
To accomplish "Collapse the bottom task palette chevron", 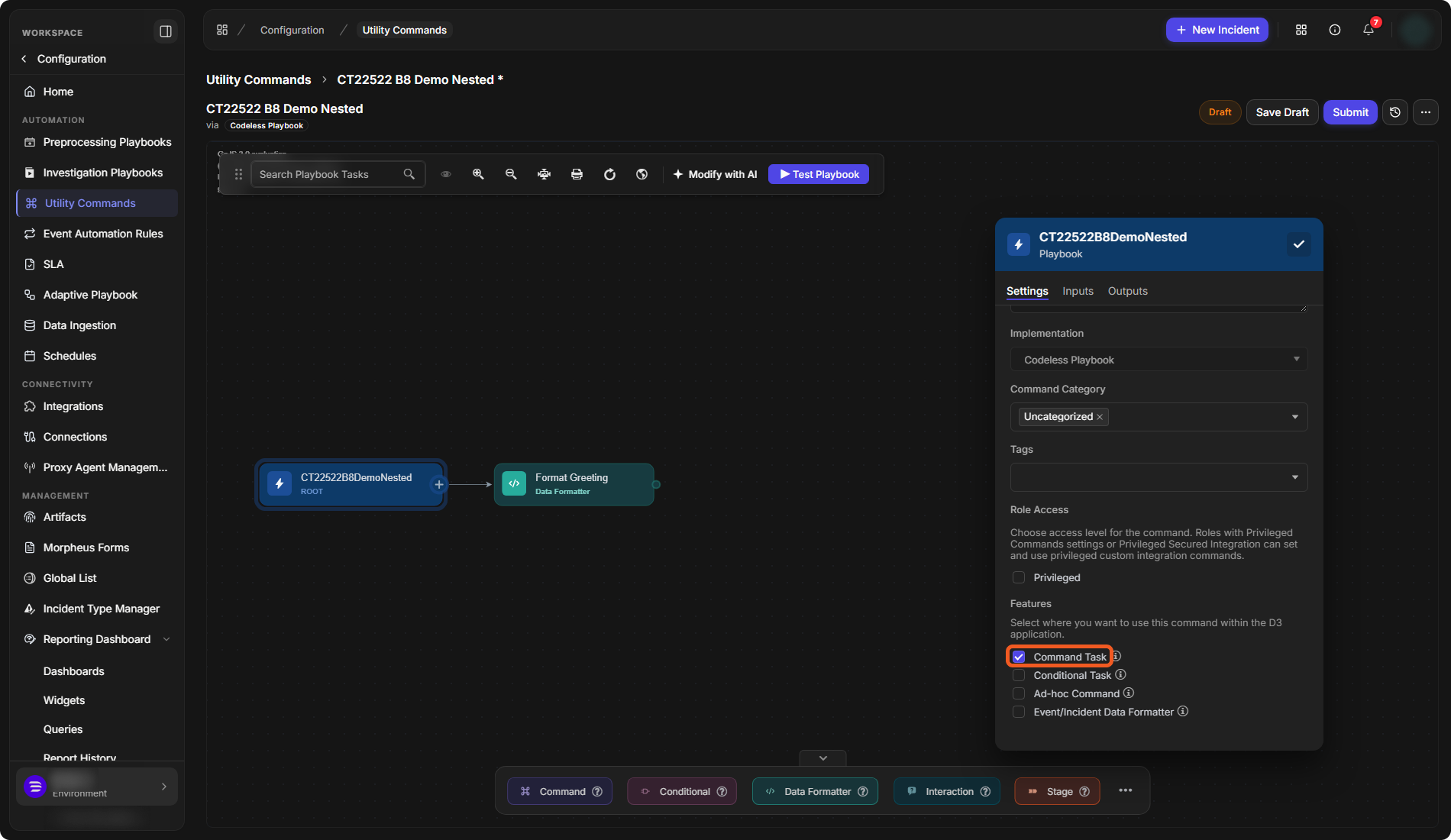I will pyautogui.click(x=823, y=758).
